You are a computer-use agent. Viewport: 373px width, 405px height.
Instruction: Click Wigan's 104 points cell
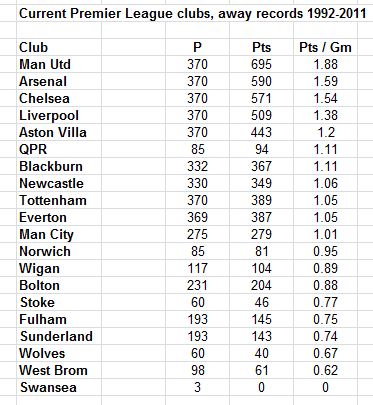tap(261, 268)
